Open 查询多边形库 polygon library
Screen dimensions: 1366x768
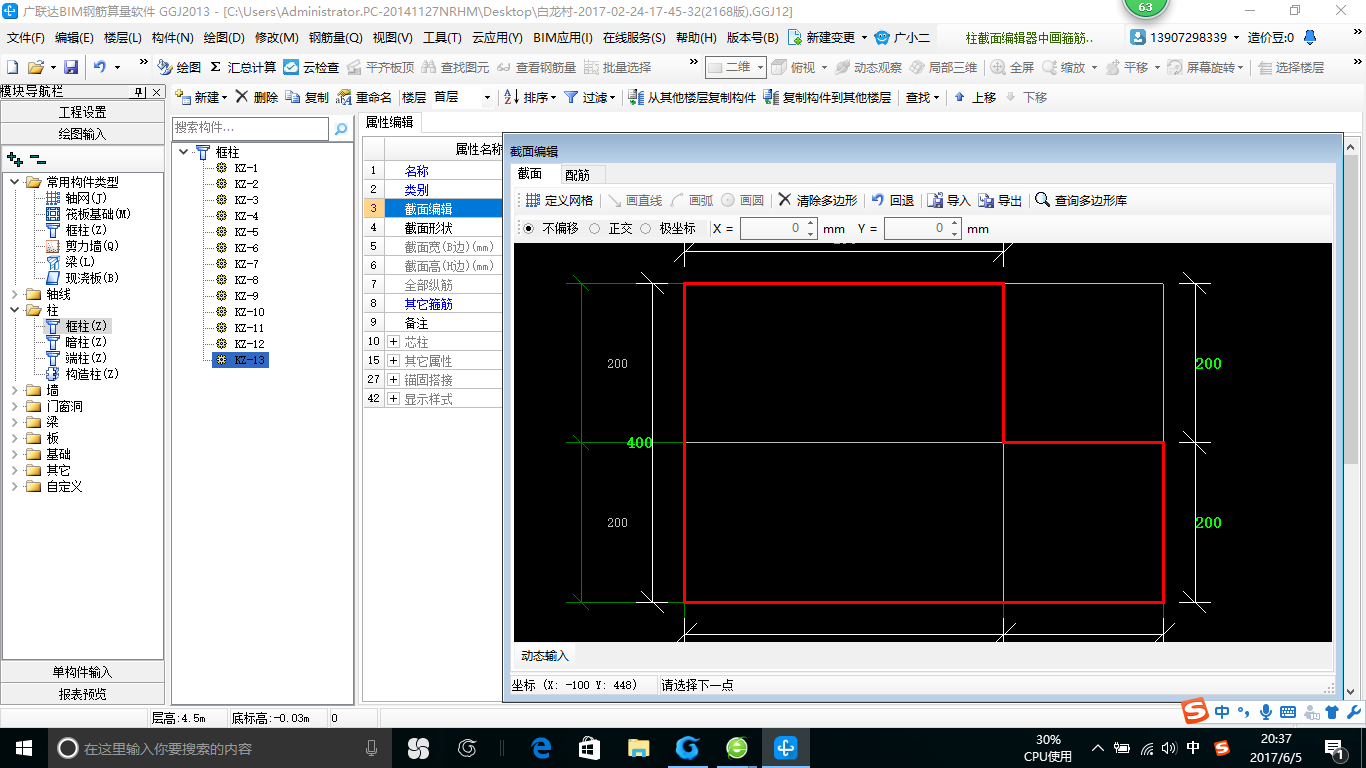(1081, 200)
